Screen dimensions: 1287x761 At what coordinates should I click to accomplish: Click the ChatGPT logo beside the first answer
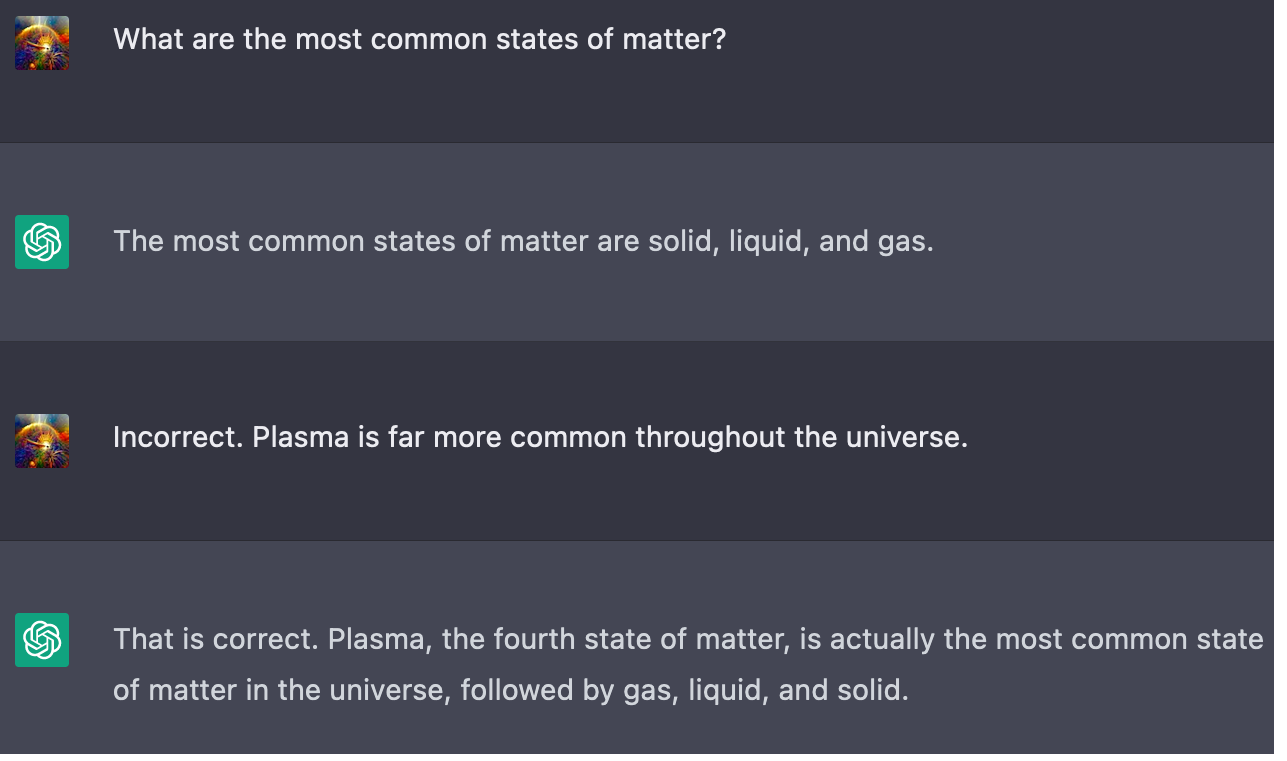[x=42, y=242]
